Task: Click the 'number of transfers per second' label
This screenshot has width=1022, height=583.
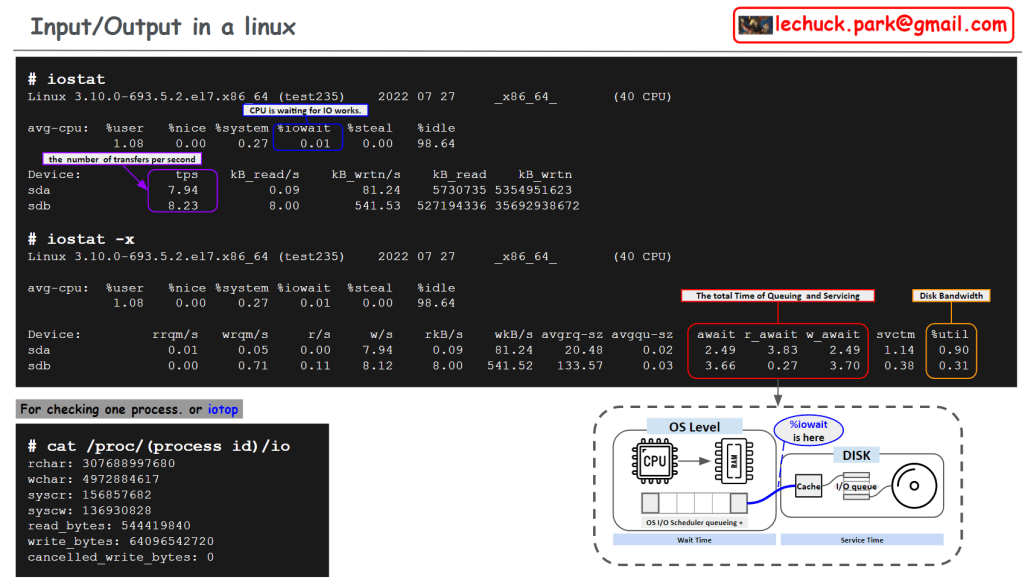Action: click(123, 159)
